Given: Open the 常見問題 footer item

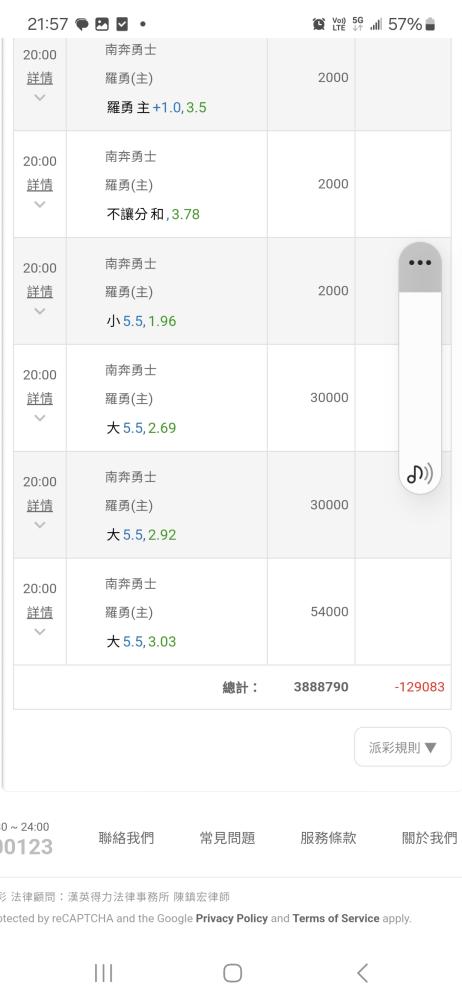Looking at the screenshot, I should coord(227,837).
